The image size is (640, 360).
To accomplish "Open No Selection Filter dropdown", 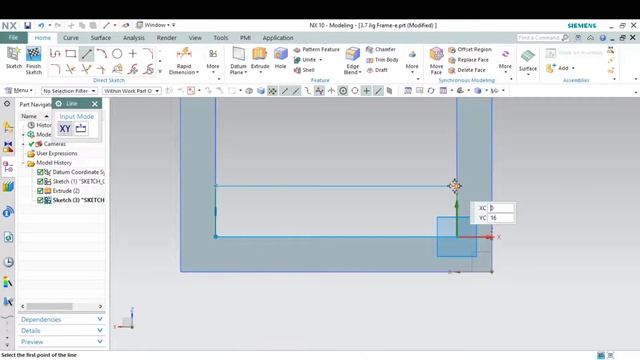I will 69,91.
